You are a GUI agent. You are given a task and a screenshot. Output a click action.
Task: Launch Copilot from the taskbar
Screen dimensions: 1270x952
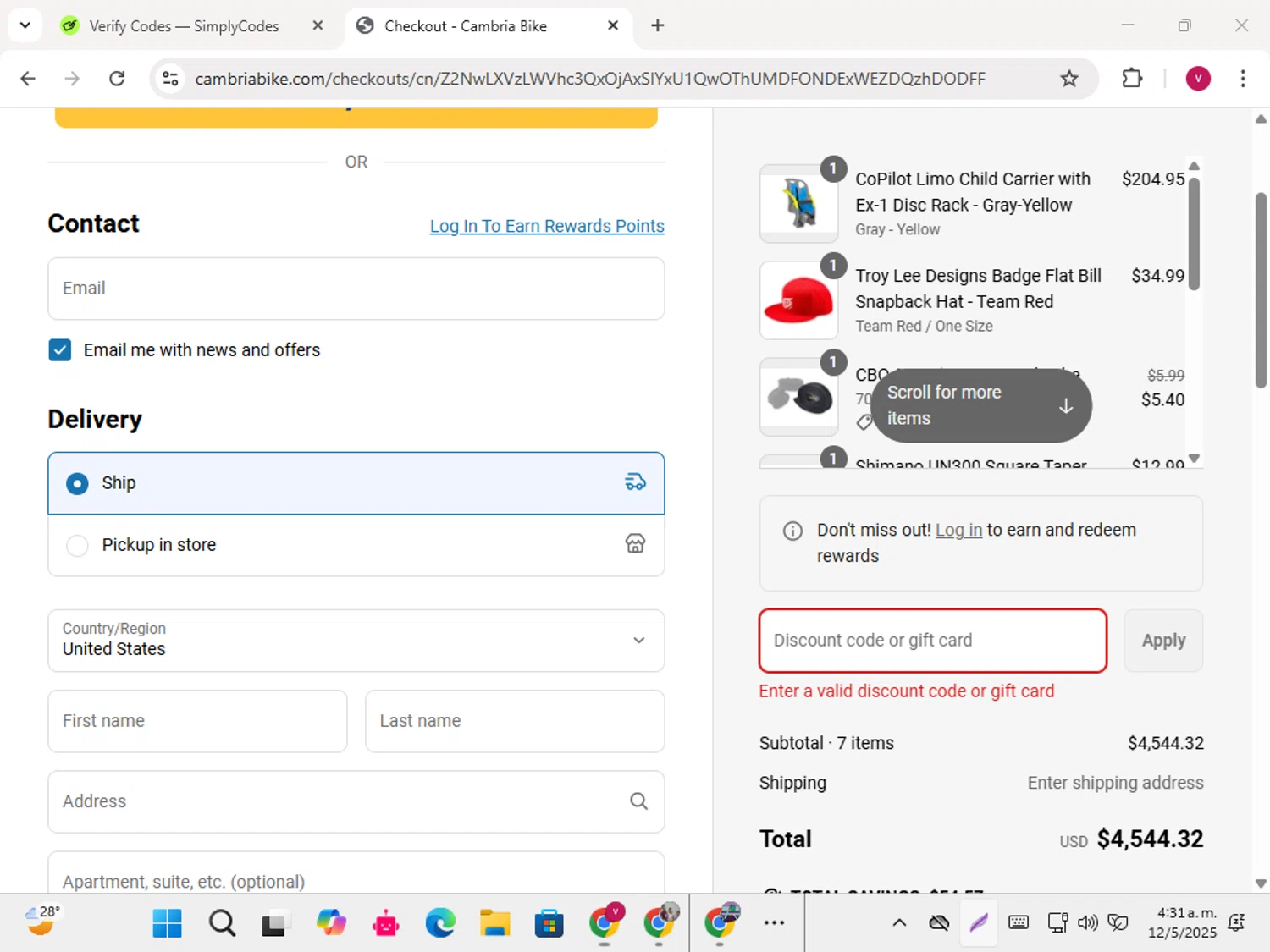coord(331,923)
